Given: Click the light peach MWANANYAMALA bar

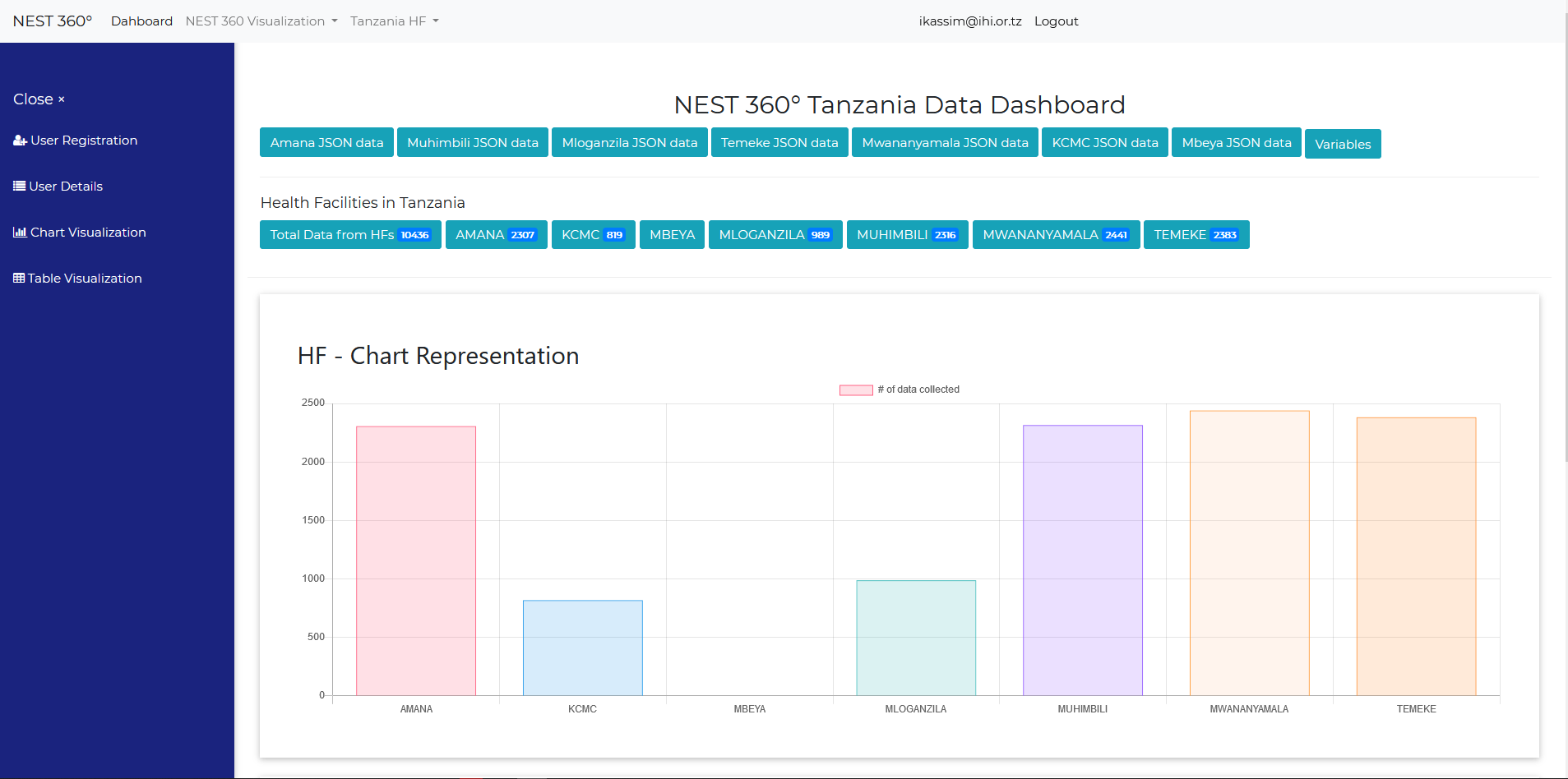Looking at the screenshot, I should (1250, 553).
